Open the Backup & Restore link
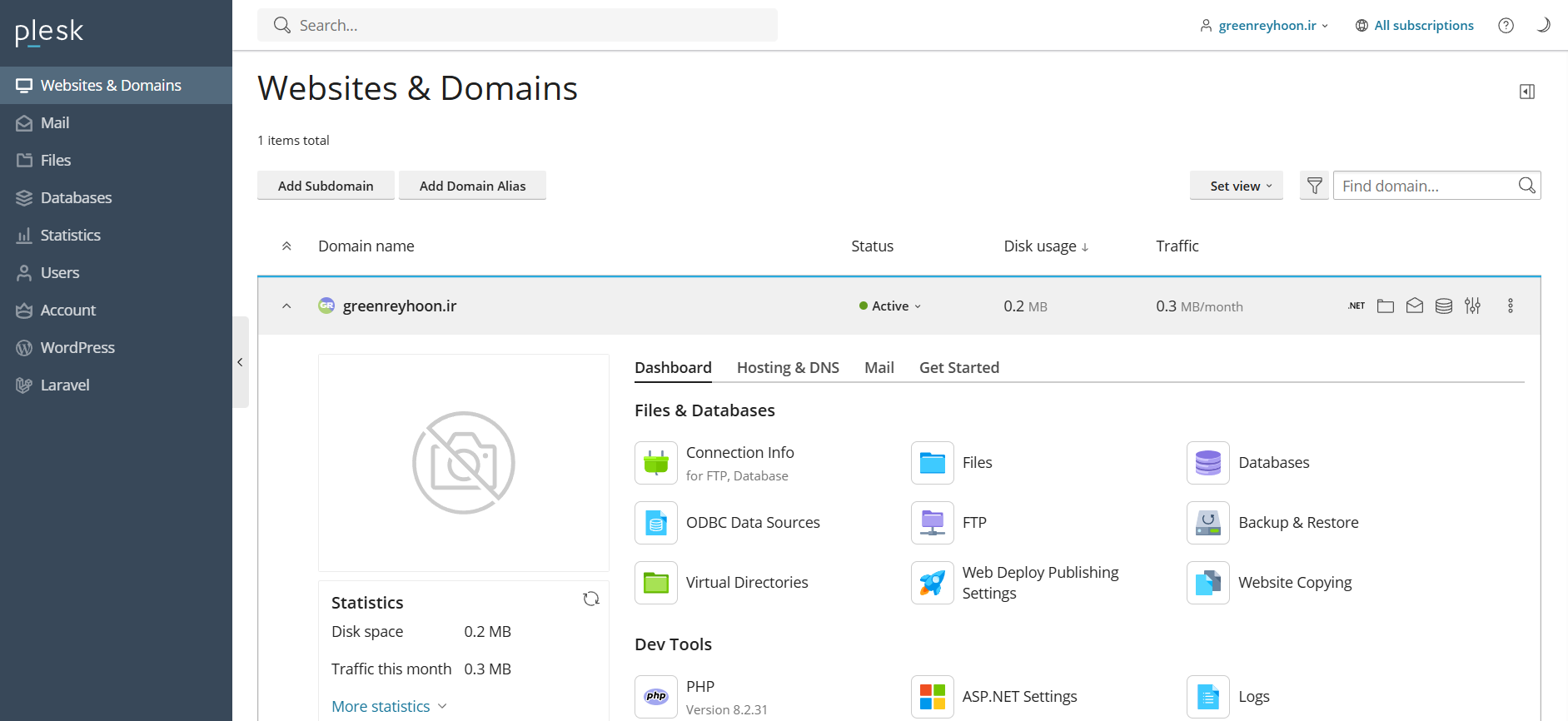Image resolution: width=1568 pixels, height=721 pixels. point(1298,522)
